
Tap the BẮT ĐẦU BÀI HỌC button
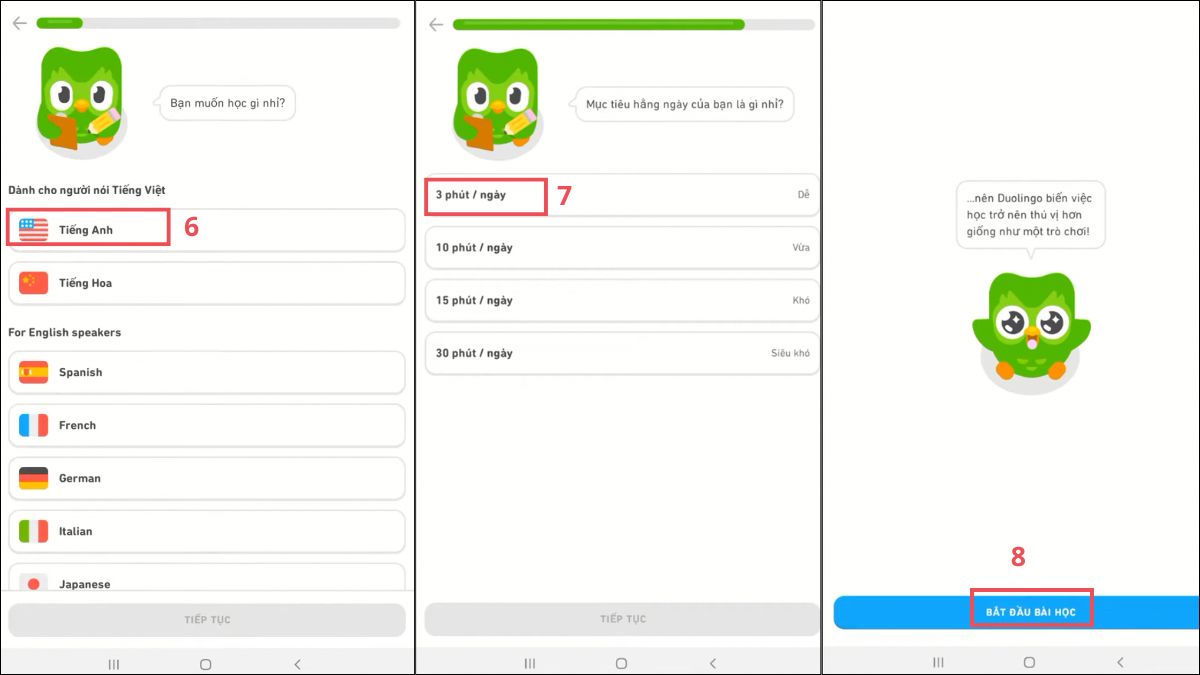(1016, 612)
